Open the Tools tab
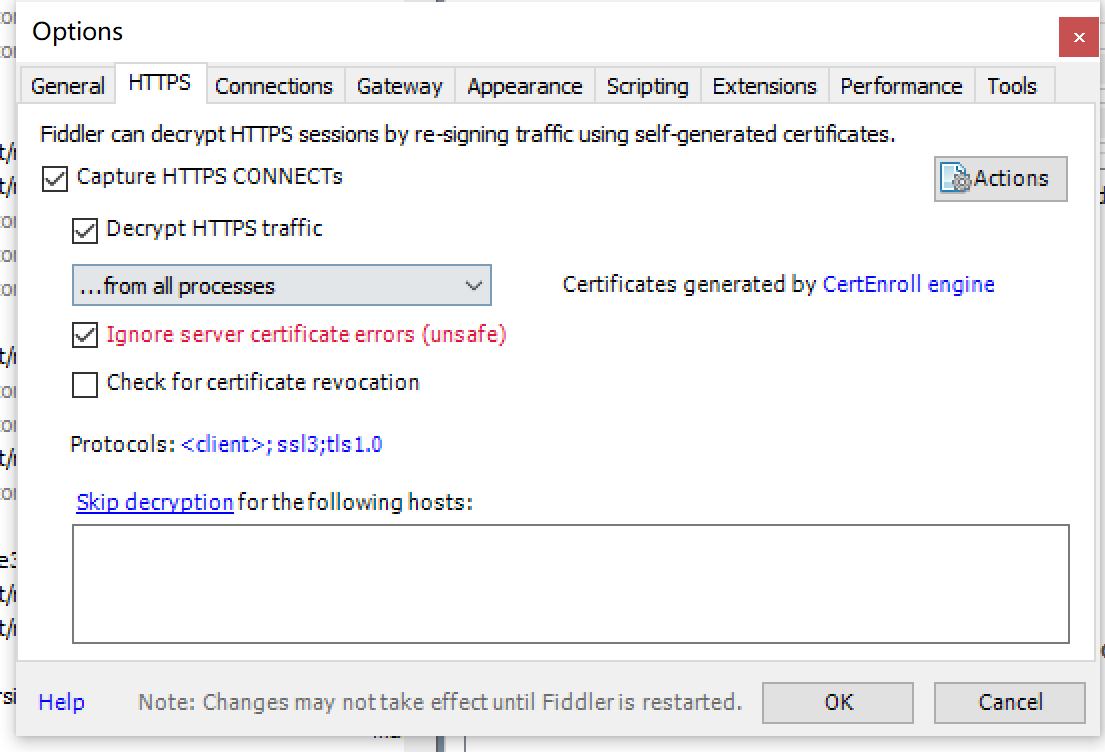Image resolution: width=1105 pixels, height=752 pixels. 1012,86
